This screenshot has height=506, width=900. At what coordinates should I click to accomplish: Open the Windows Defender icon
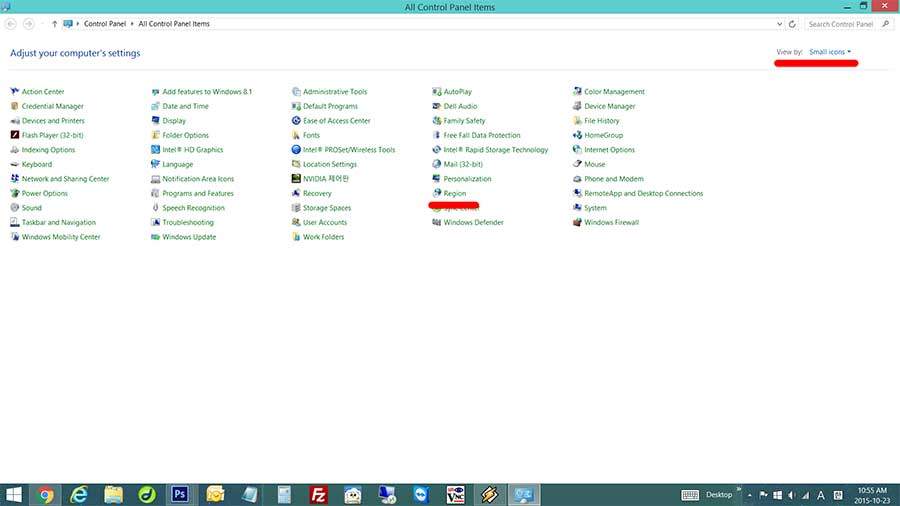(436, 222)
